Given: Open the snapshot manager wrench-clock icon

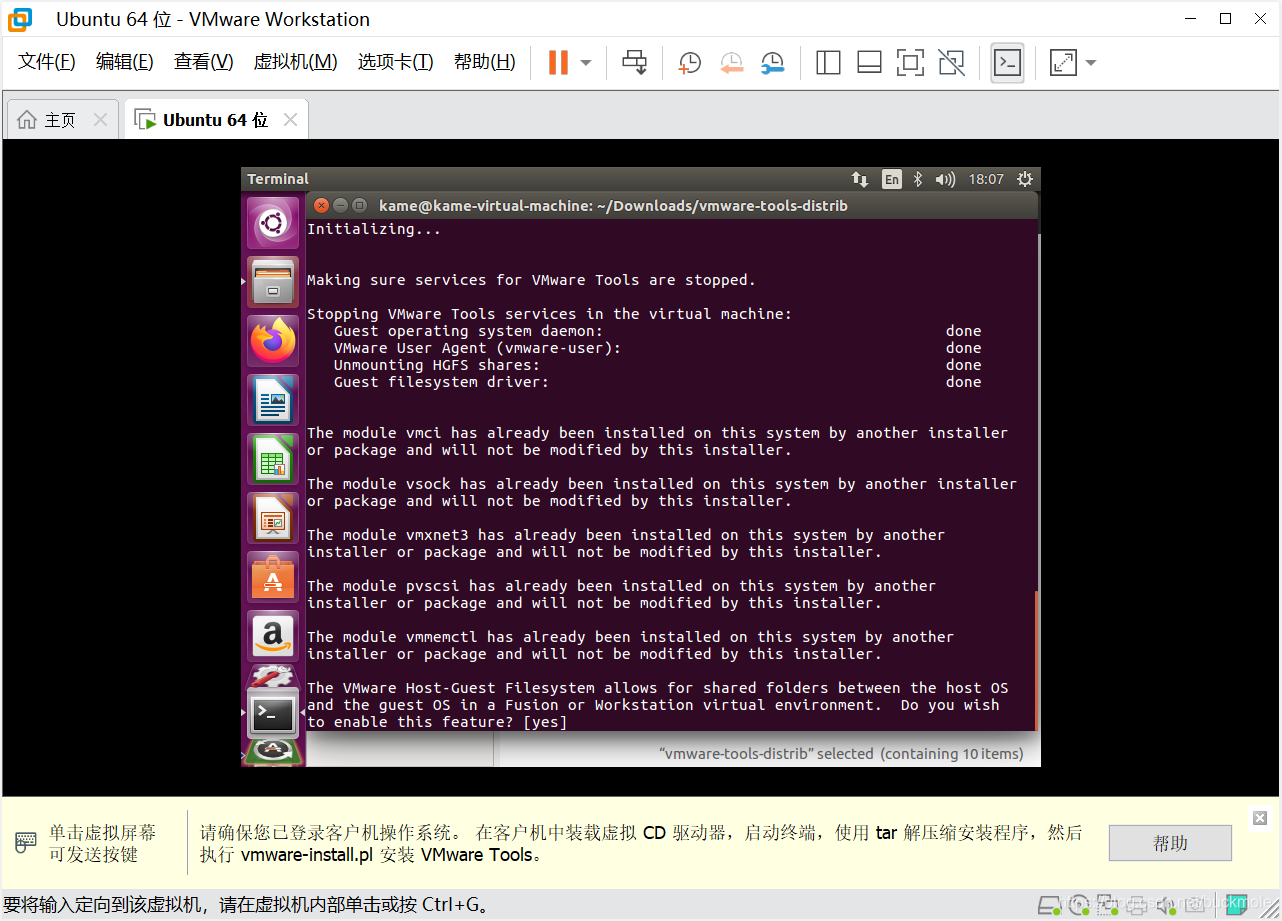Looking at the screenshot, I should click(772, 63).
